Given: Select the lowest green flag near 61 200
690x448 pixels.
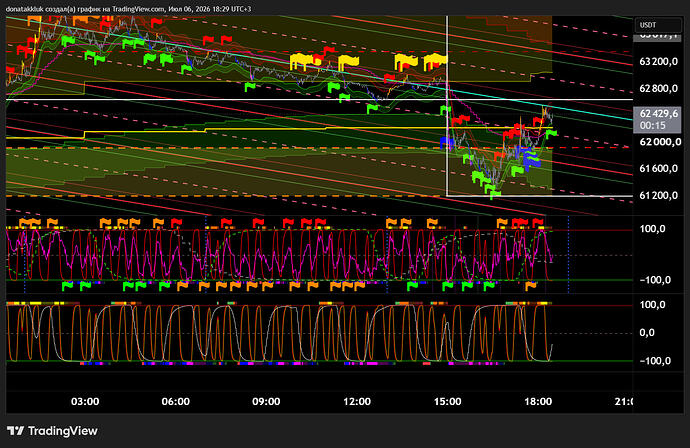Looking at the screenshot, I should 495,194.
